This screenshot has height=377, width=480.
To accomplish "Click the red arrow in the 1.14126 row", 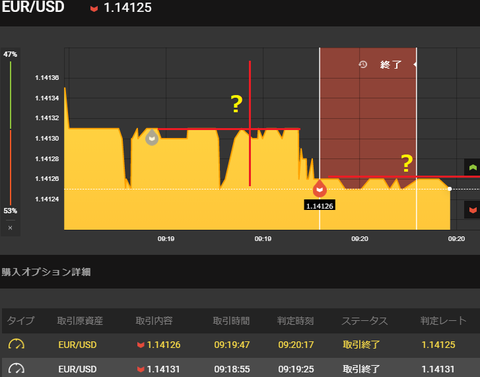I will [141, 345].
